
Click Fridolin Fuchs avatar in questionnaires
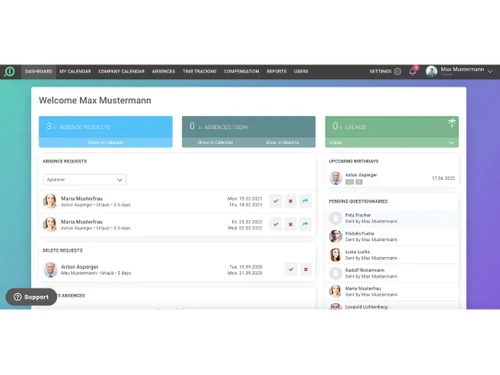coord(335,236)
